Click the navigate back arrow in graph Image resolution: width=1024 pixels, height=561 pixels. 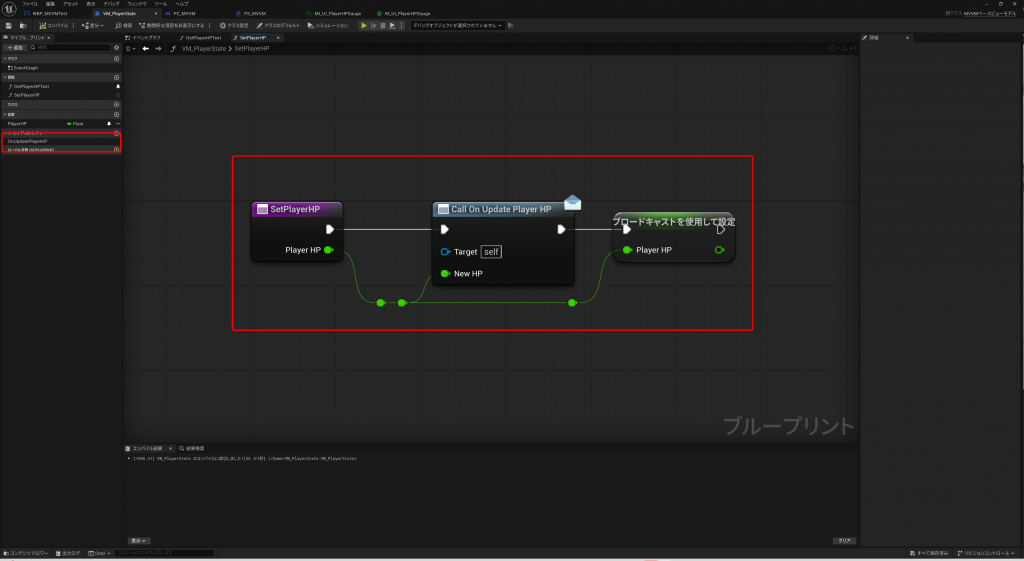[145, 48]
